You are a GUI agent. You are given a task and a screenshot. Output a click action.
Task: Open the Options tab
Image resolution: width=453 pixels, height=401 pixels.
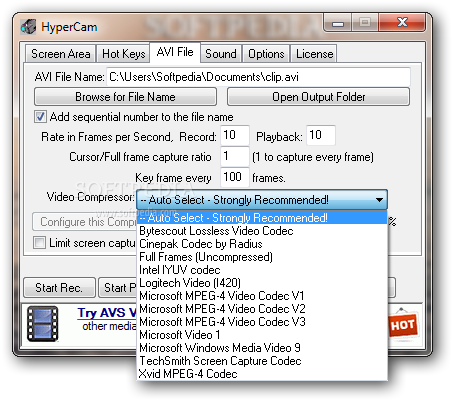click(x=266, y=54)
